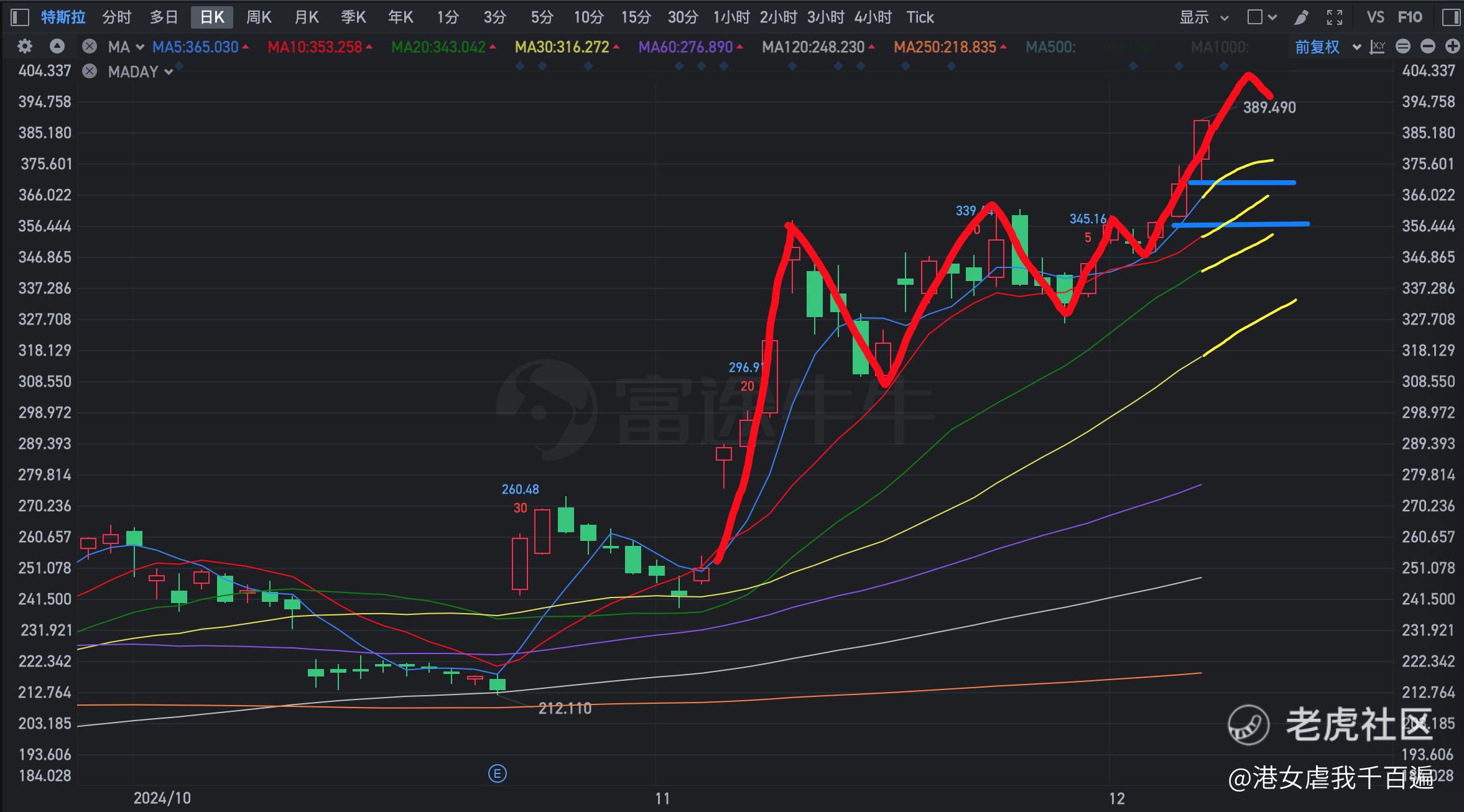Select the drawing brush tool
Image resolution: width=1464 pixels, height=812 pixels.
(1300, 17)
